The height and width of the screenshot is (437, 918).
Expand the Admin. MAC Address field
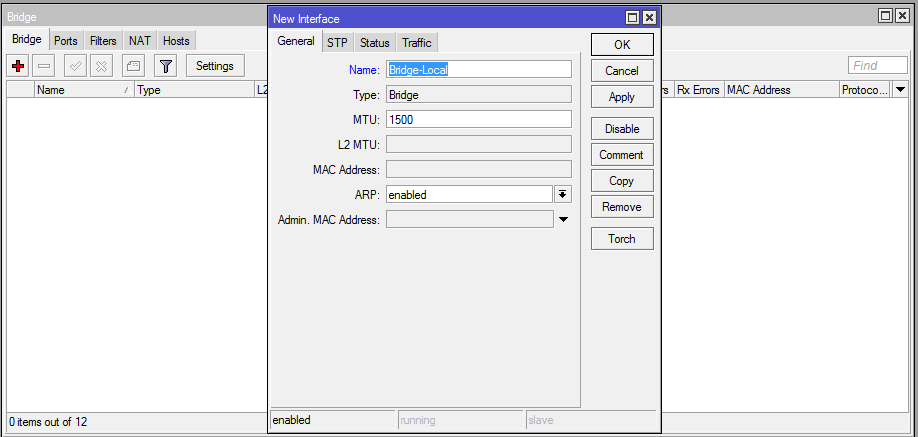(563, 219)
